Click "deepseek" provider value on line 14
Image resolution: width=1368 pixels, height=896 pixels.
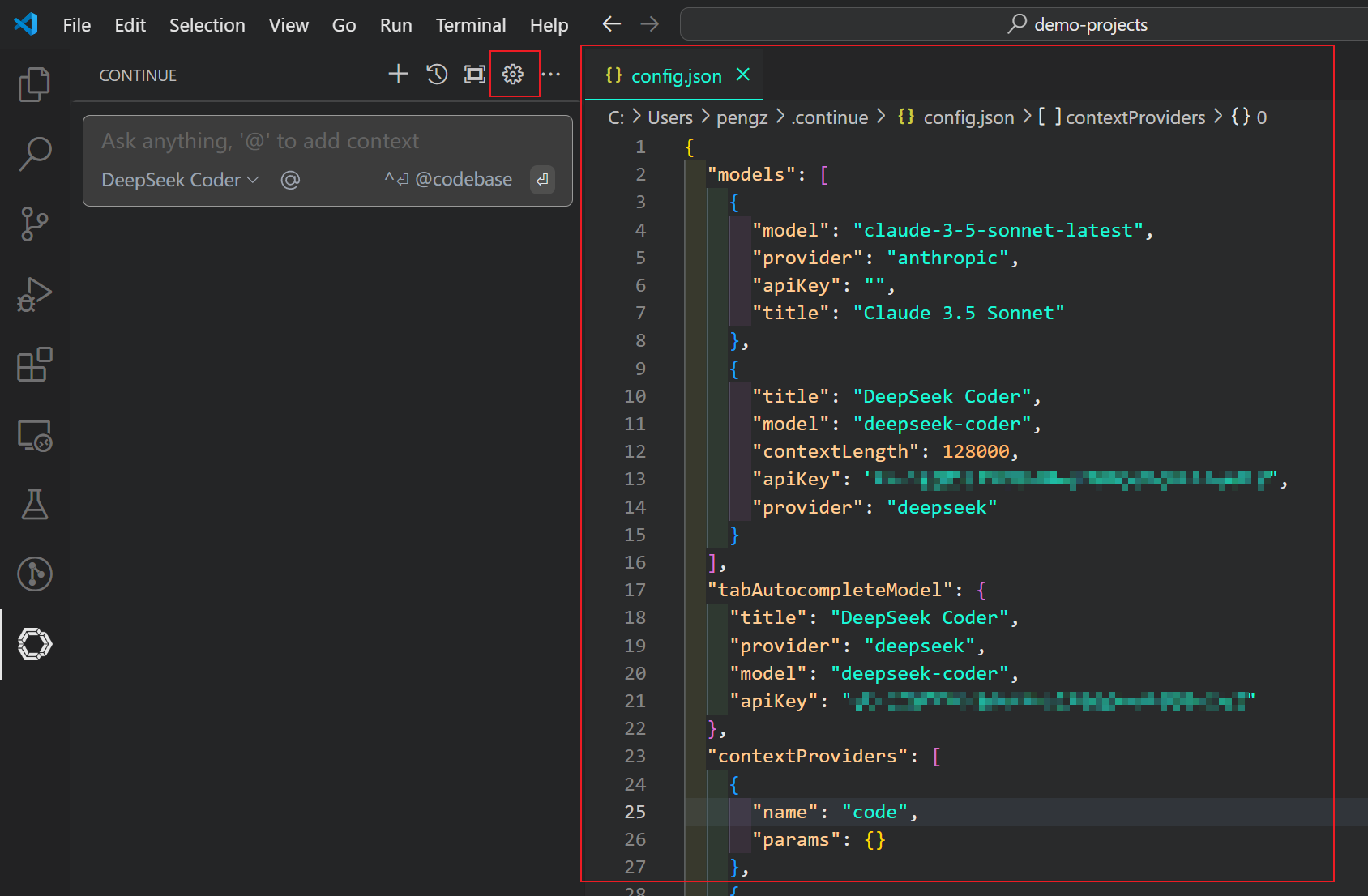tap(942, 507)
